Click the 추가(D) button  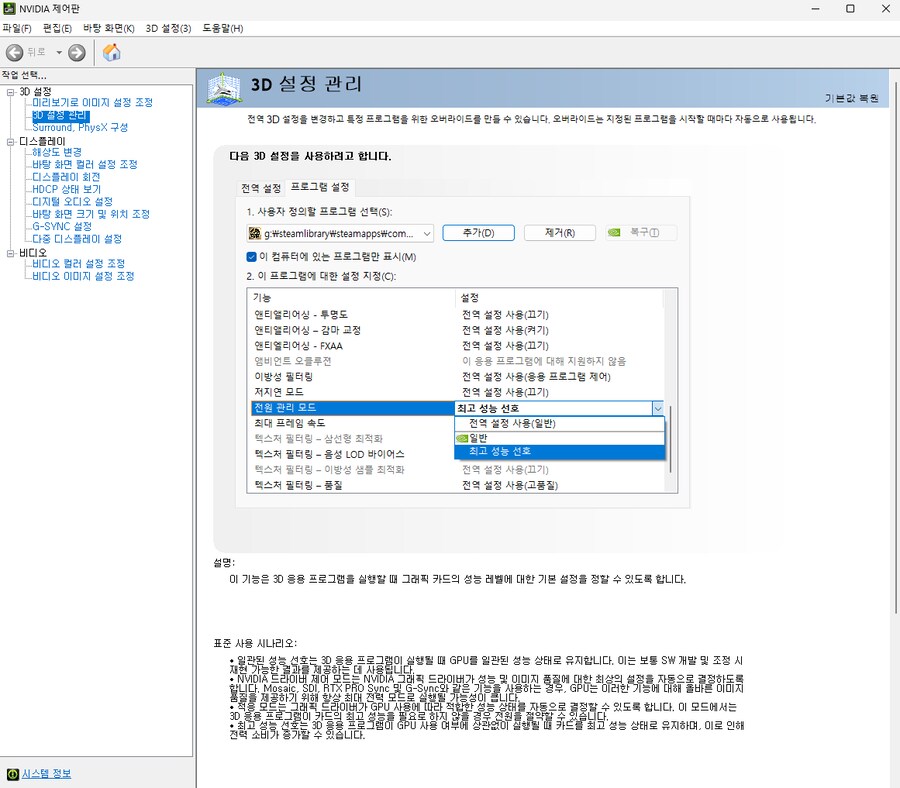pos(477,232)
